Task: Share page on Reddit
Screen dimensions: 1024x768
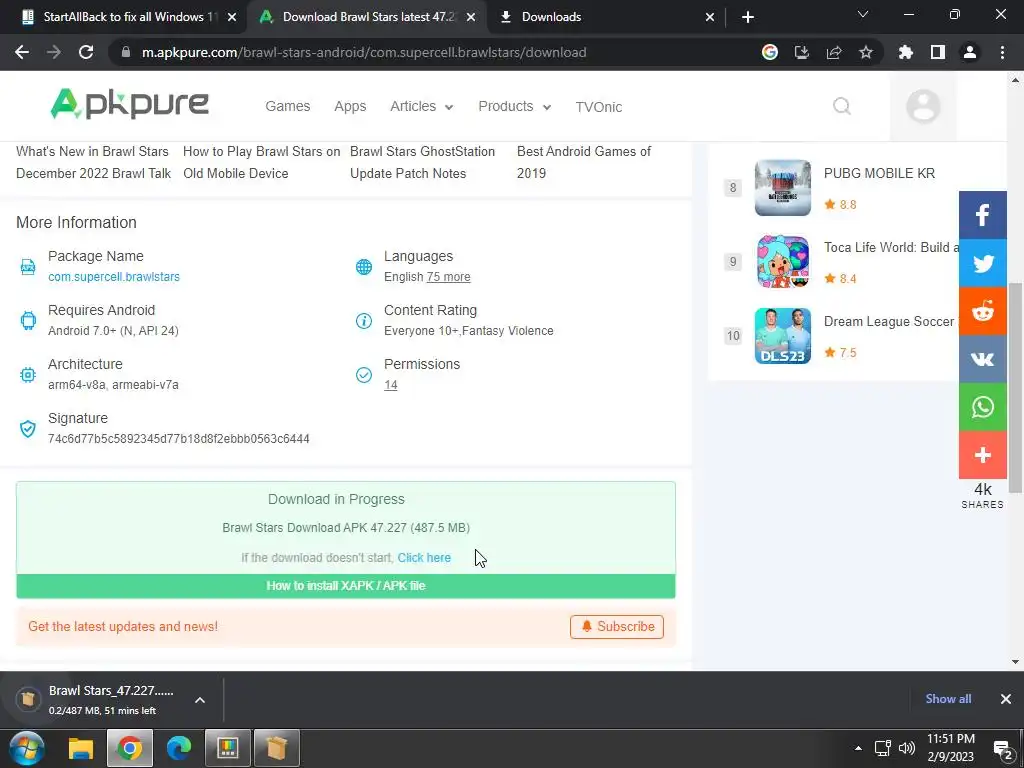Action: pyautogui.click(x=982, y=311)
